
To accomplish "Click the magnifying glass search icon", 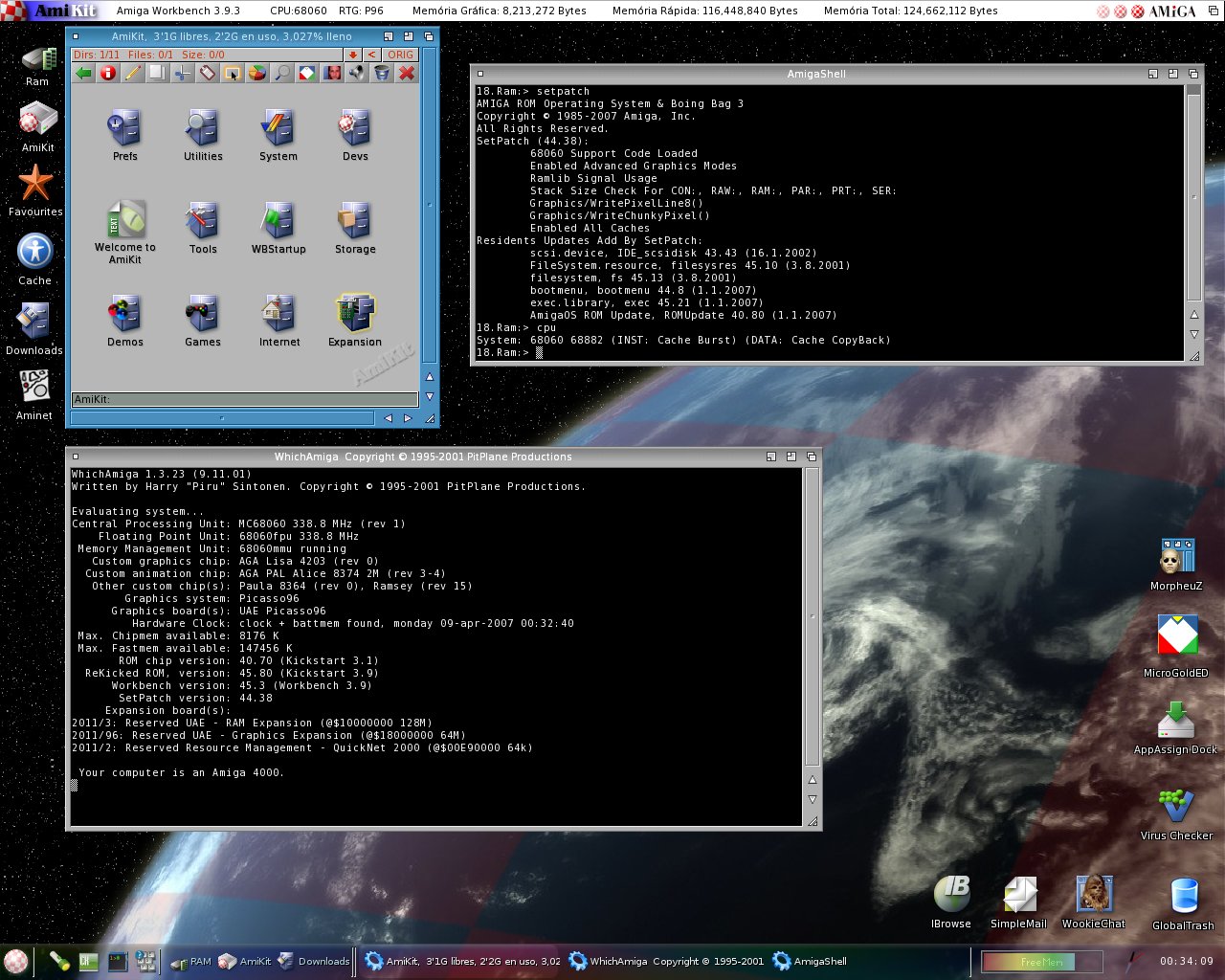I will click(282, 73).
